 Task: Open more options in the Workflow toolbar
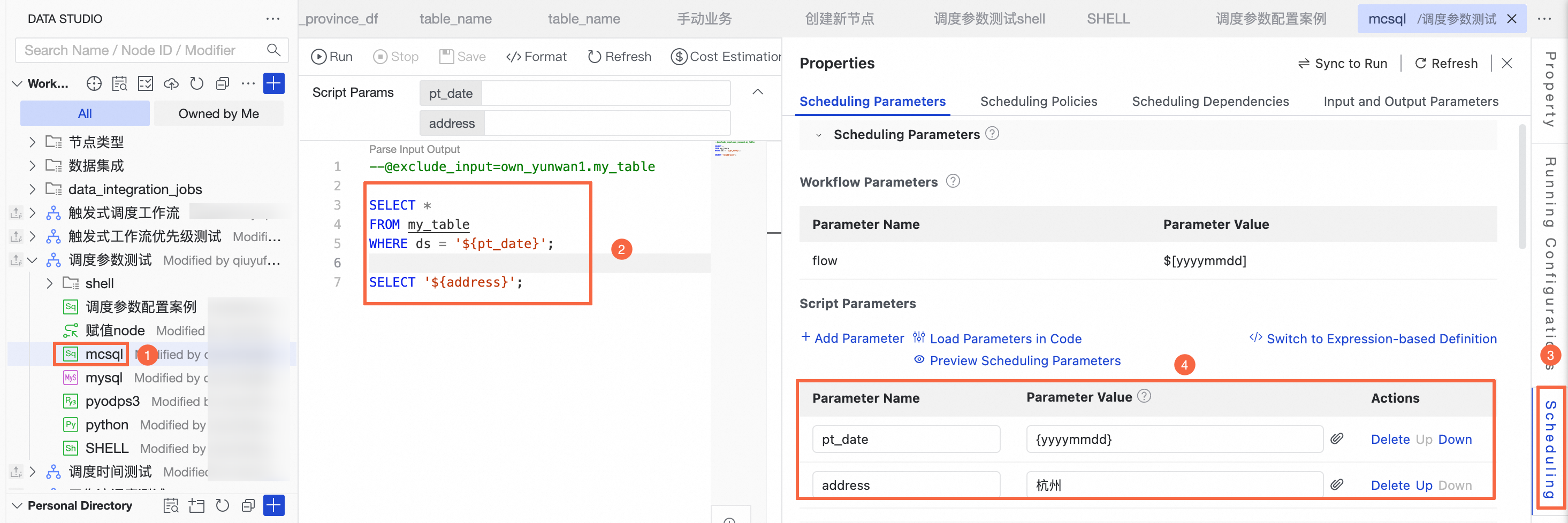248,83
